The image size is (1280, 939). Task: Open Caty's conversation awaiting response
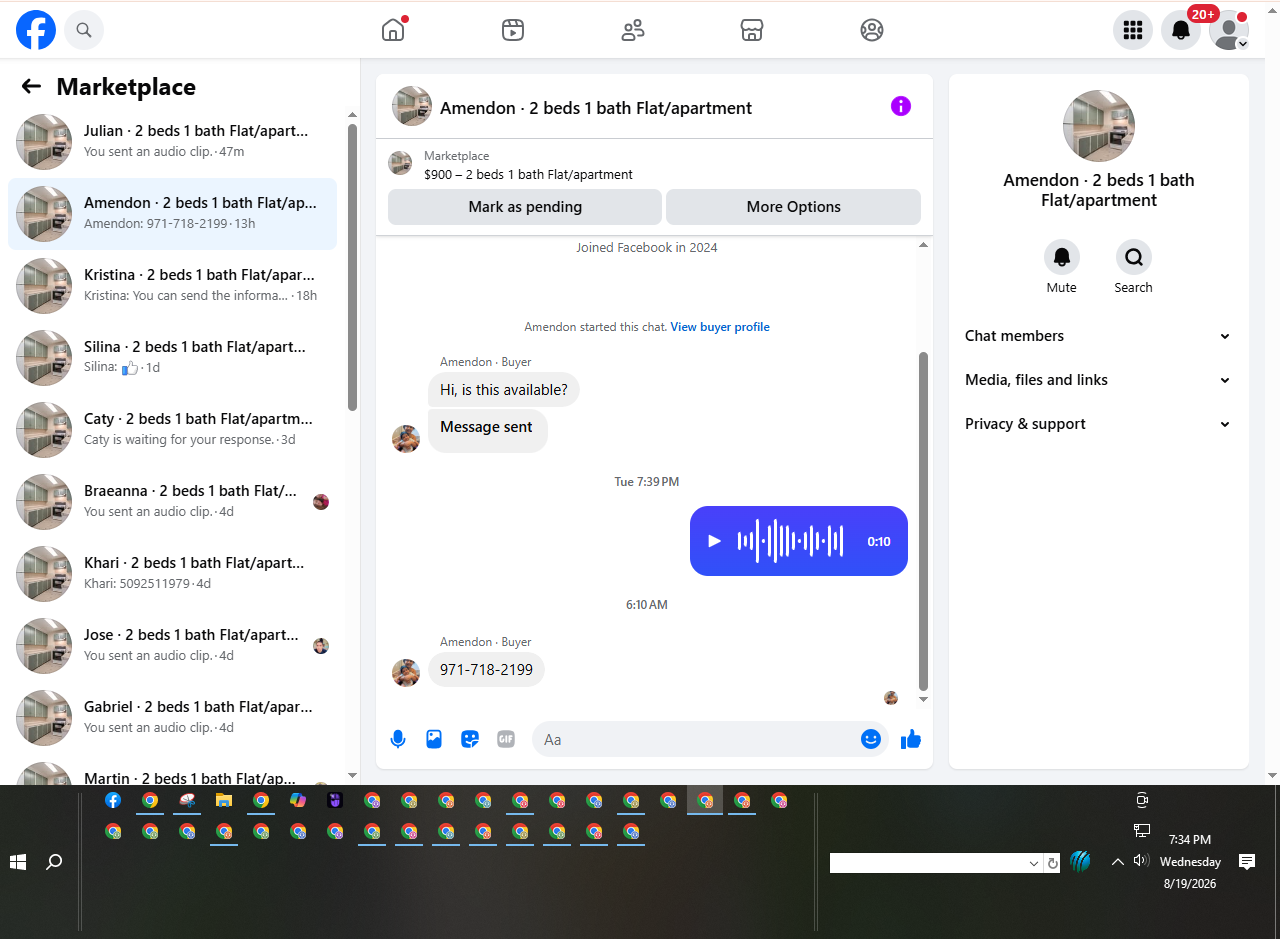pyautogui.click(x=172, y=430)
